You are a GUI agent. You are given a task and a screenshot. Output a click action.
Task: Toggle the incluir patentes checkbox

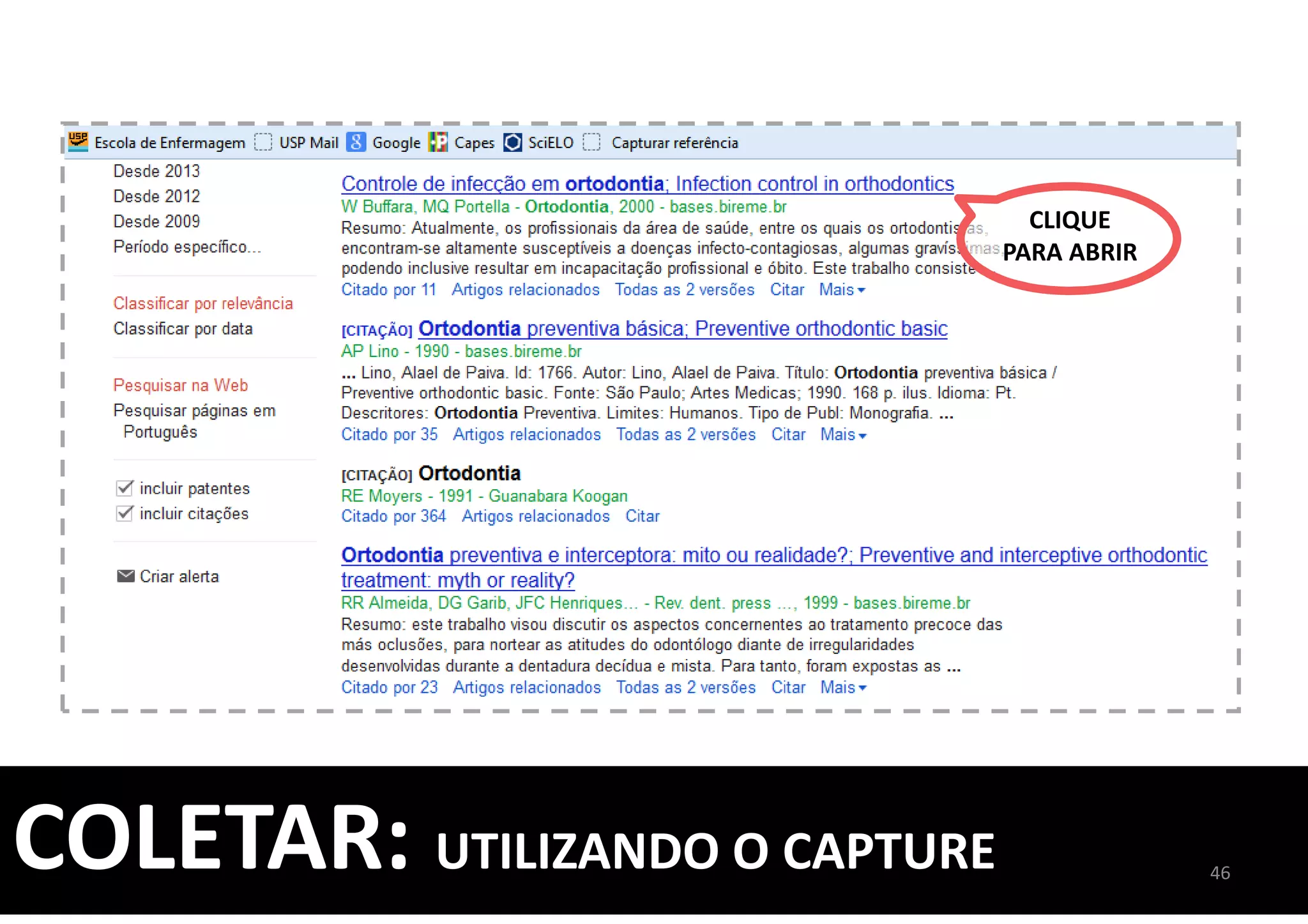click(x=125, y=488)
